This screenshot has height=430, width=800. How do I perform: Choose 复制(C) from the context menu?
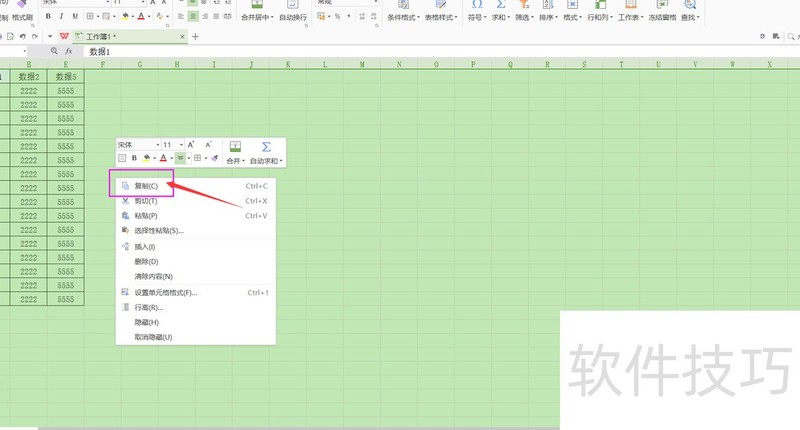[x=195, y=186]
